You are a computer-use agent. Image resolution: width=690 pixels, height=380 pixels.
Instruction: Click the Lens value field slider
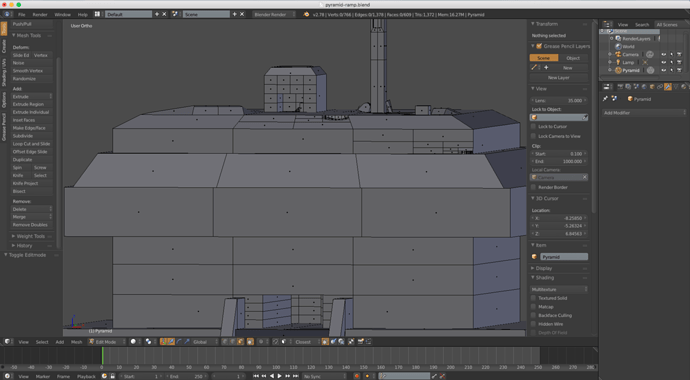coord(559,101)
